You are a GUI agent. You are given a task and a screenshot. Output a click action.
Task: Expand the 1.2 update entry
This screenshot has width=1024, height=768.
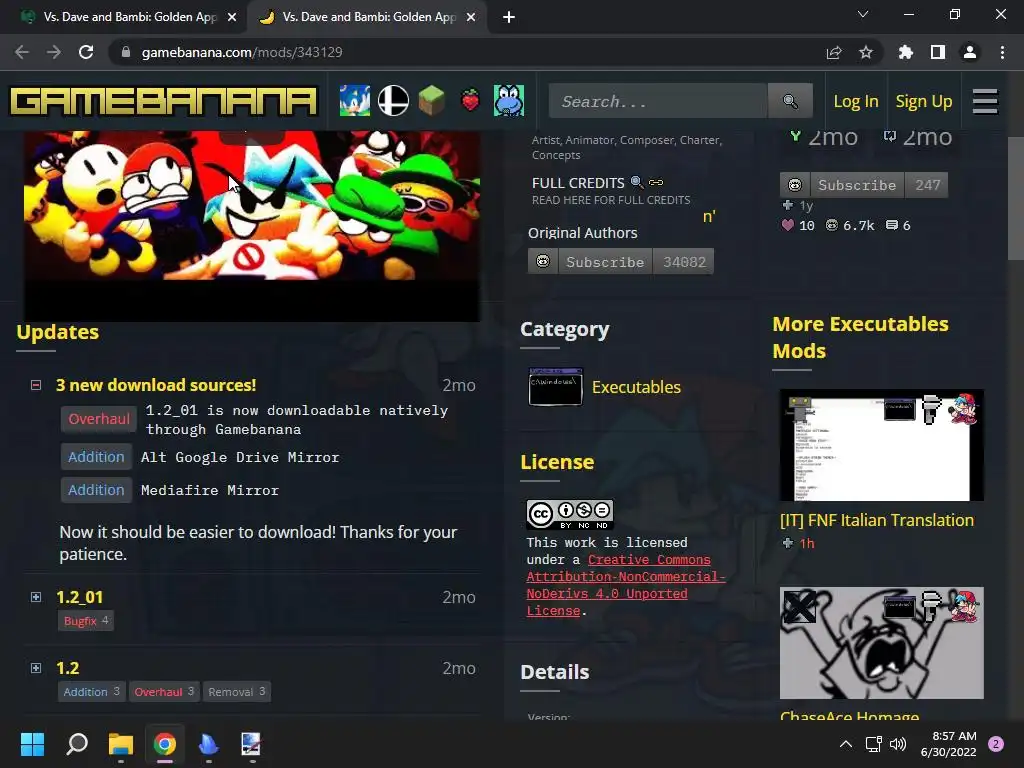pyautogui.click(x=36, y=668)
